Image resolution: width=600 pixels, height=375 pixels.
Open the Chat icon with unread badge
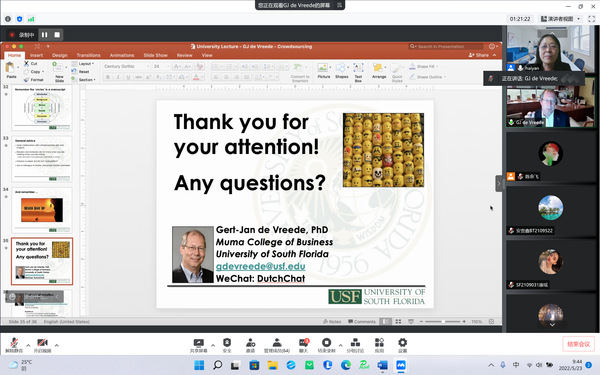click(x=303, y=345)
